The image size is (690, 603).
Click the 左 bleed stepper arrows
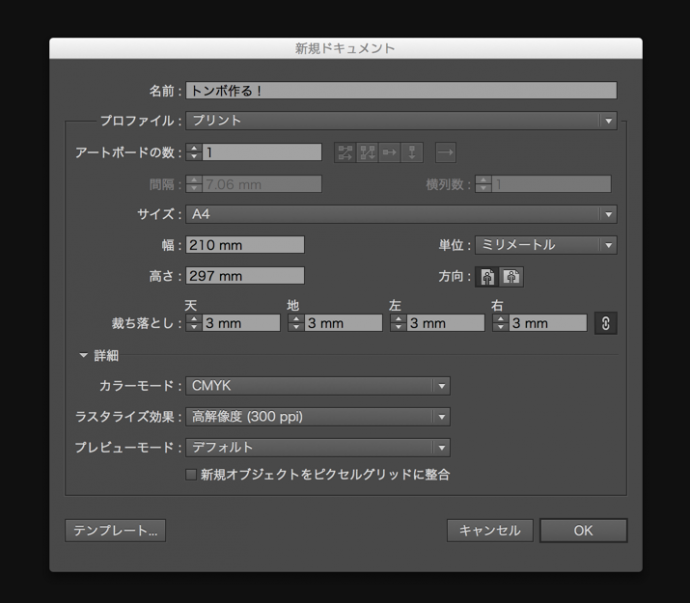(x=398, y=324)
